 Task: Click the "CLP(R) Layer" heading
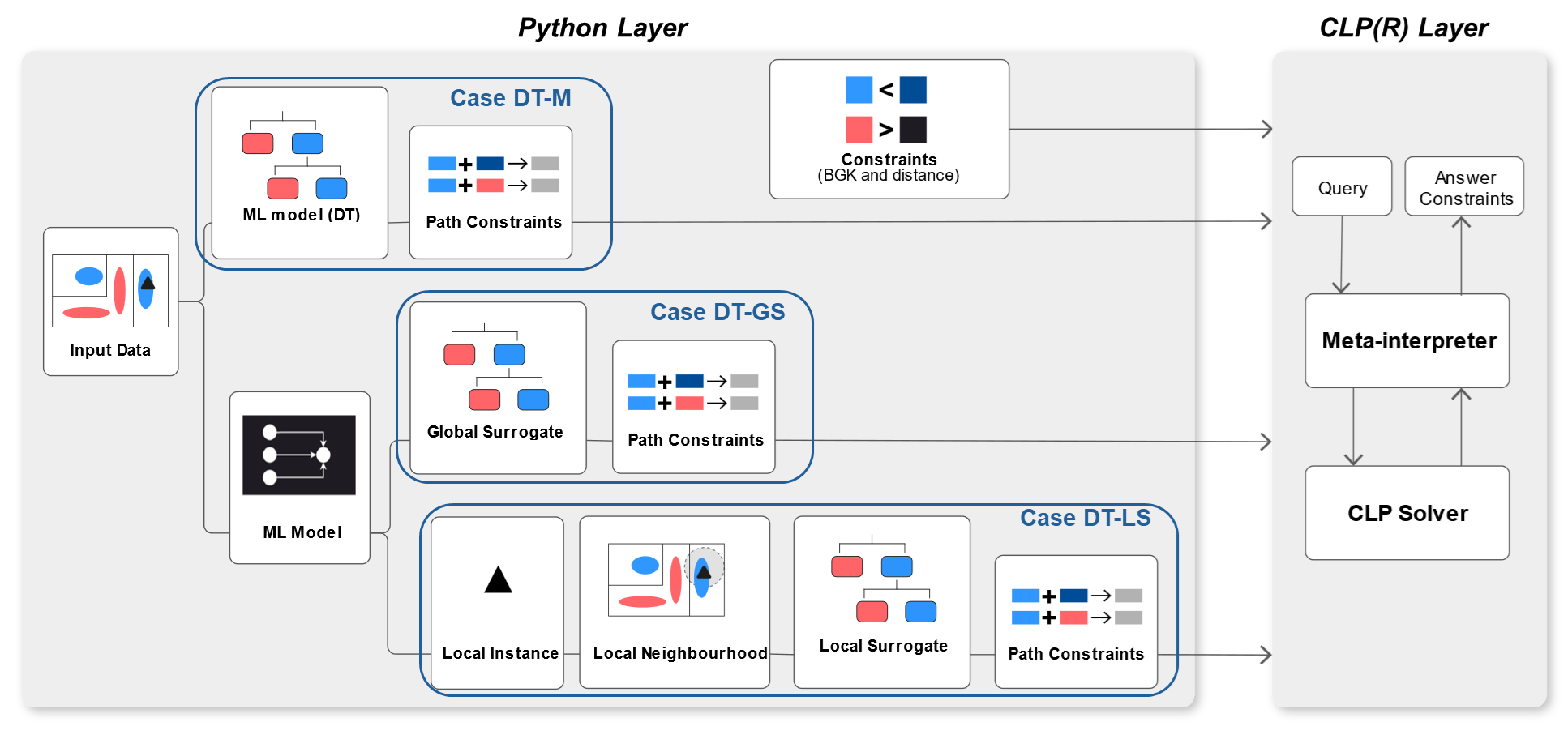[x=1403, y=28]
